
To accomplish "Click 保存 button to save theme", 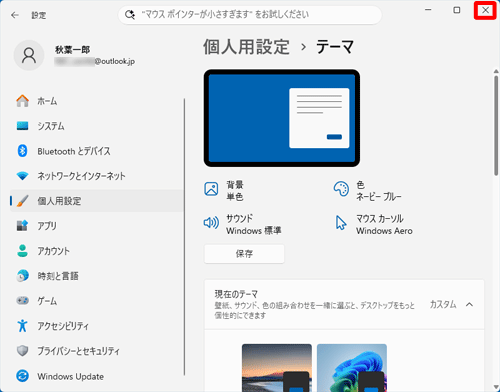I will point(244,254).
